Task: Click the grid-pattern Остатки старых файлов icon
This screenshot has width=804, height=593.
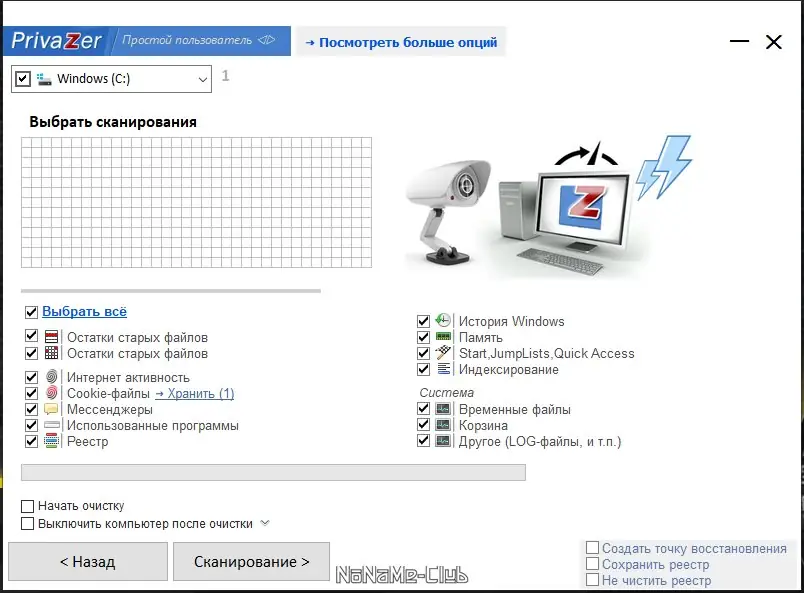Action: (51, 352)
